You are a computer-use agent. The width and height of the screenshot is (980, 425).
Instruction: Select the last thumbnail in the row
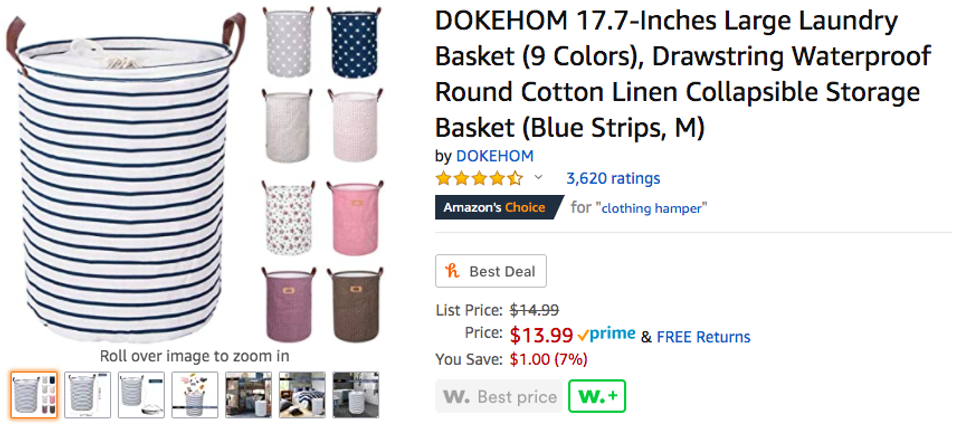[x=355, y=394]
